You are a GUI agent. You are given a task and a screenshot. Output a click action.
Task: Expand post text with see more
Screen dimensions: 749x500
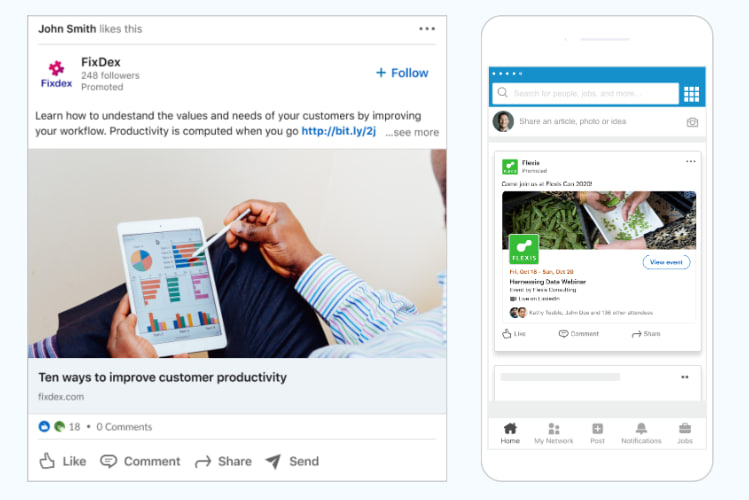tap(412, 132)
